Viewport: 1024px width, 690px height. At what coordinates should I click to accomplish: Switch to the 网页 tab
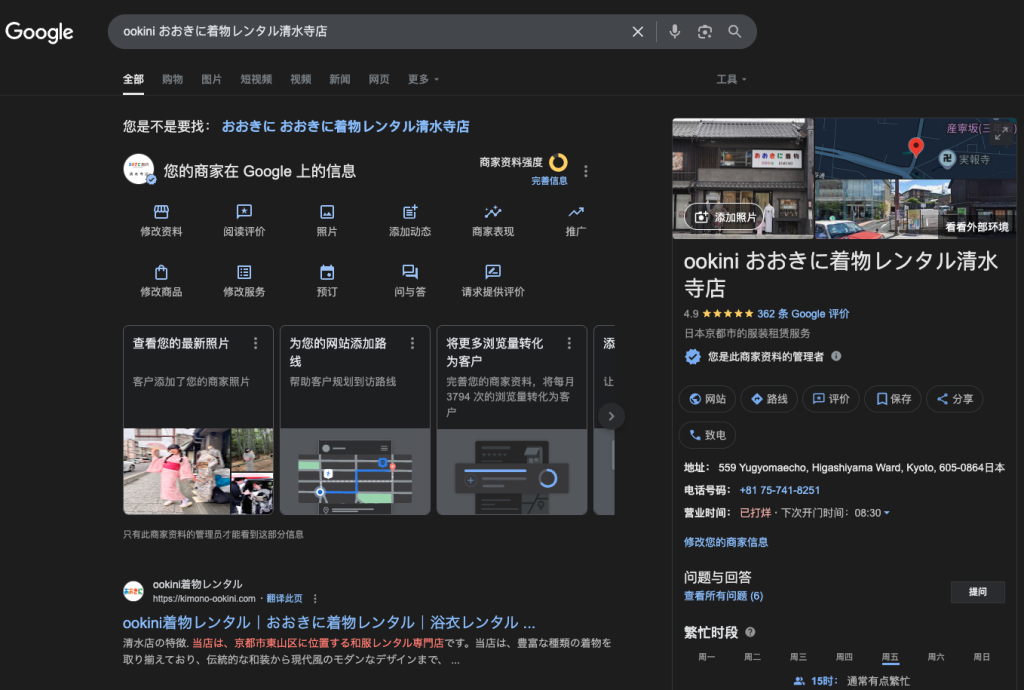(x=379, y=79)
